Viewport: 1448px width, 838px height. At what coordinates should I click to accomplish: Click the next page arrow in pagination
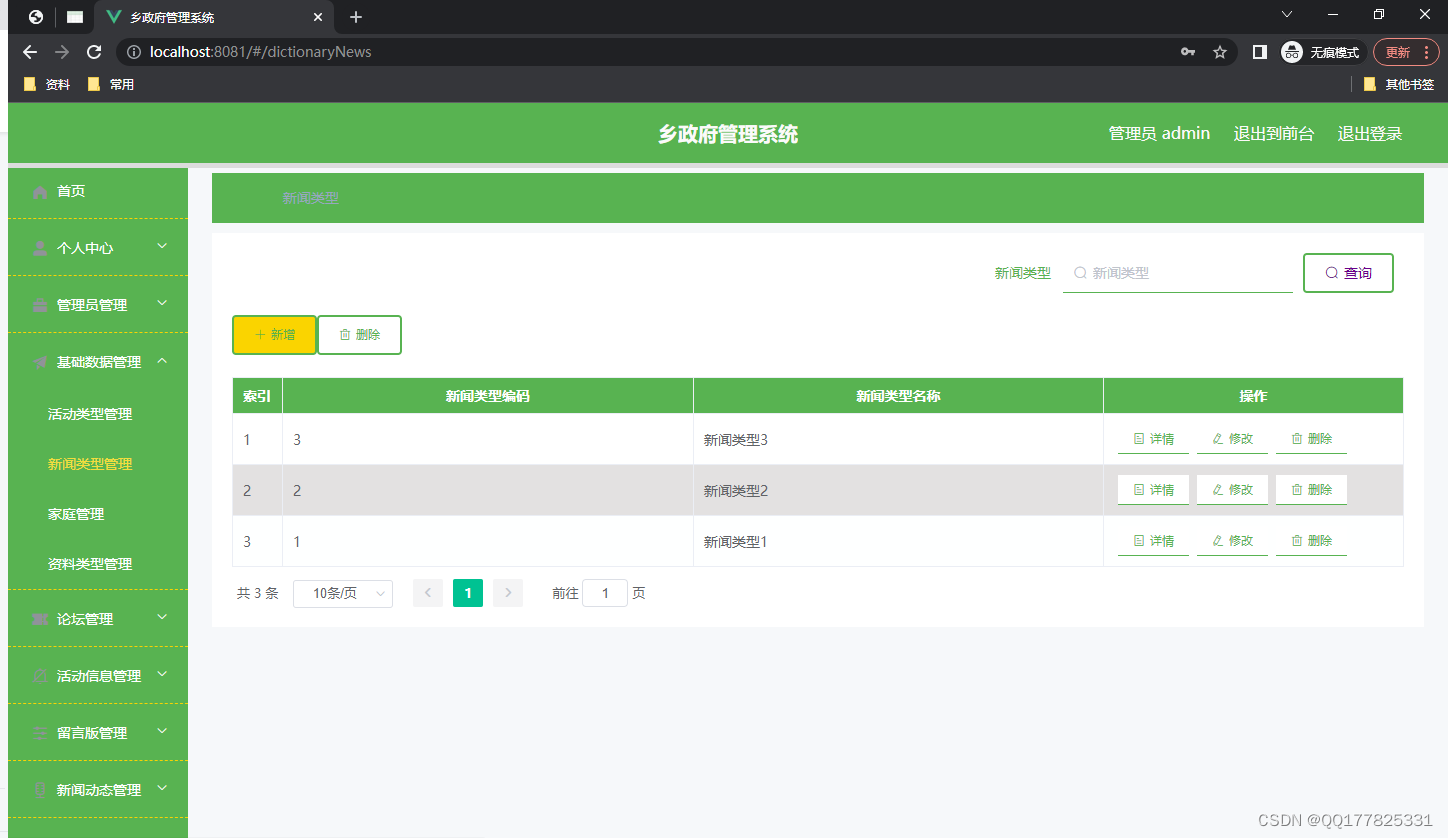508,593
